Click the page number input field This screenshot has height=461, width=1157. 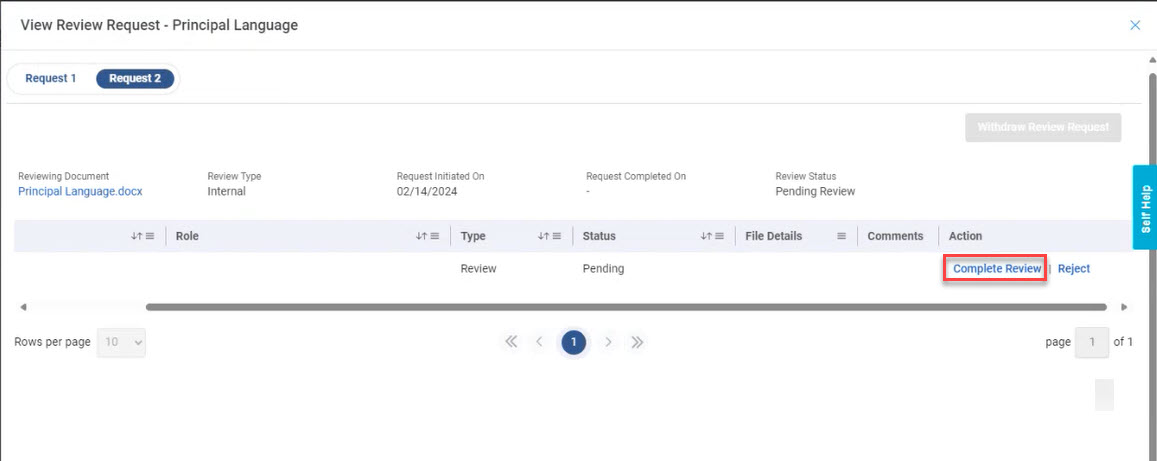1091,342
